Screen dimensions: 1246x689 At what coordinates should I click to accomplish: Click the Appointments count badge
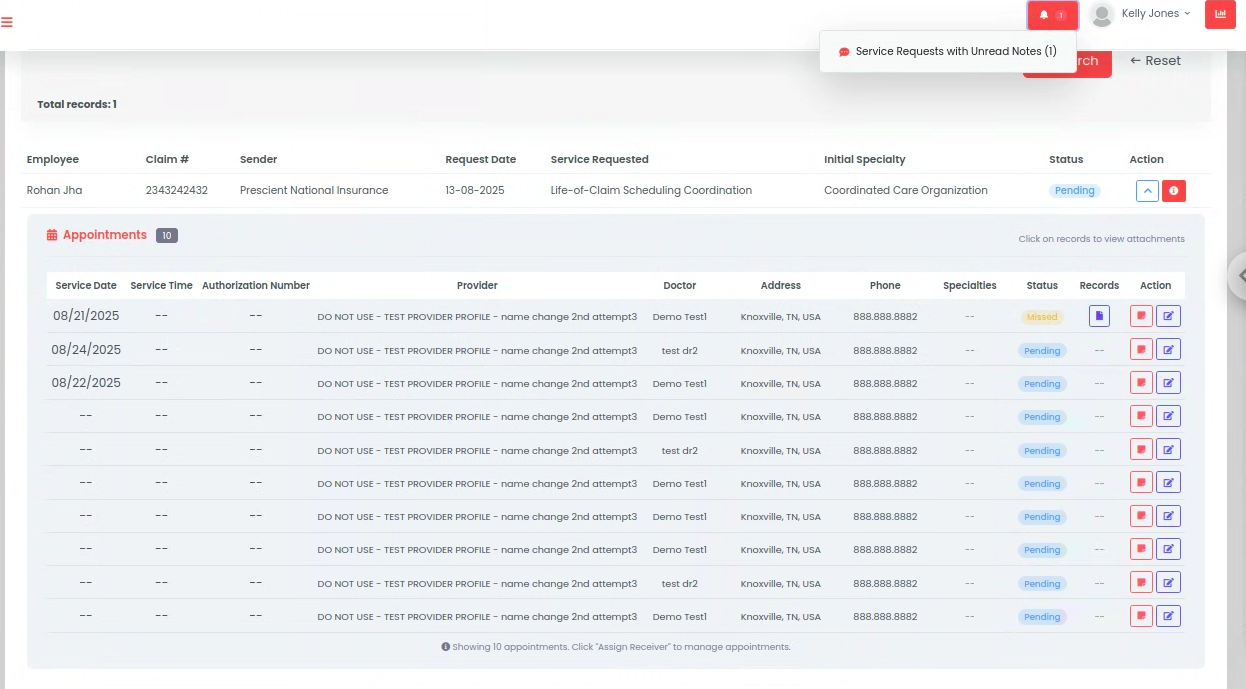pyautogui.click(x=167, y=236)
